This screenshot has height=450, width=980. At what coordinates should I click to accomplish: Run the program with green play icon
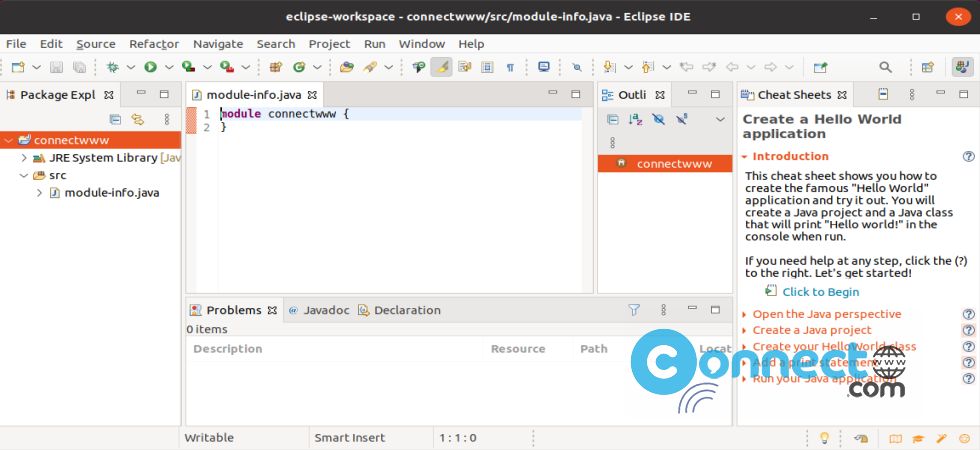click(x=151, y=67)
